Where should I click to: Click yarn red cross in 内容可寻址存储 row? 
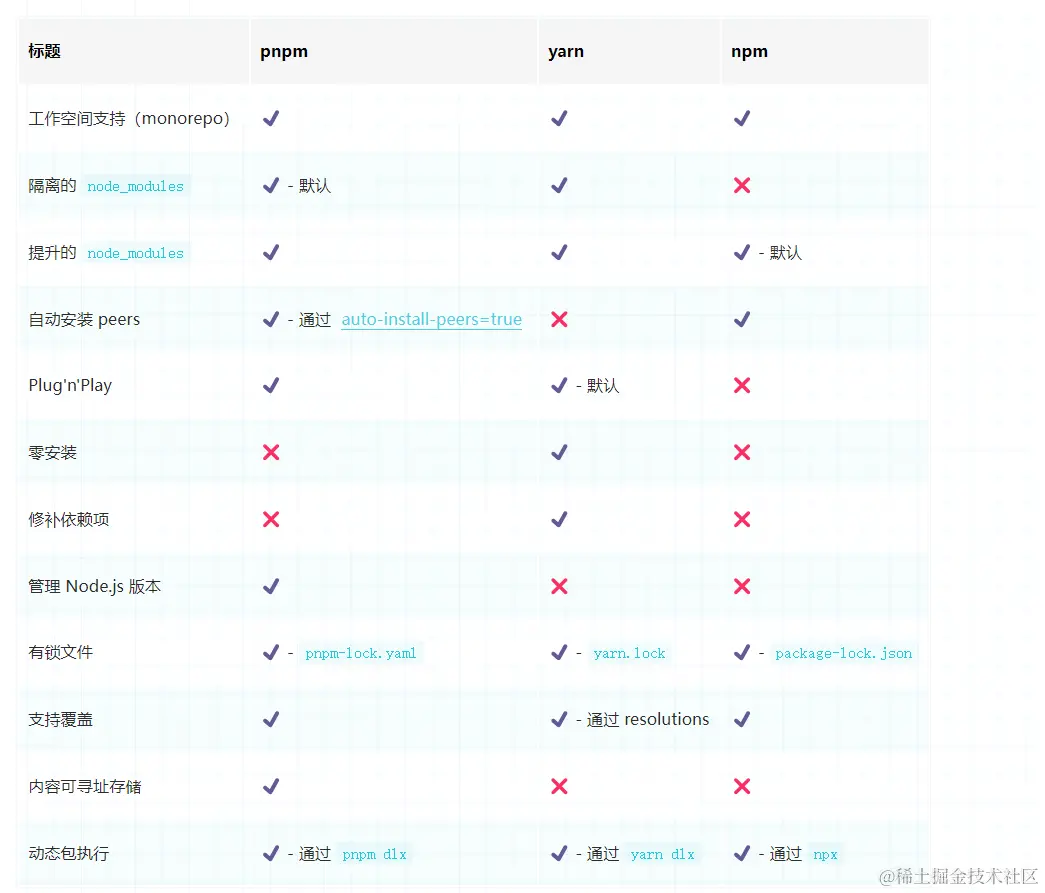(559, 786)
